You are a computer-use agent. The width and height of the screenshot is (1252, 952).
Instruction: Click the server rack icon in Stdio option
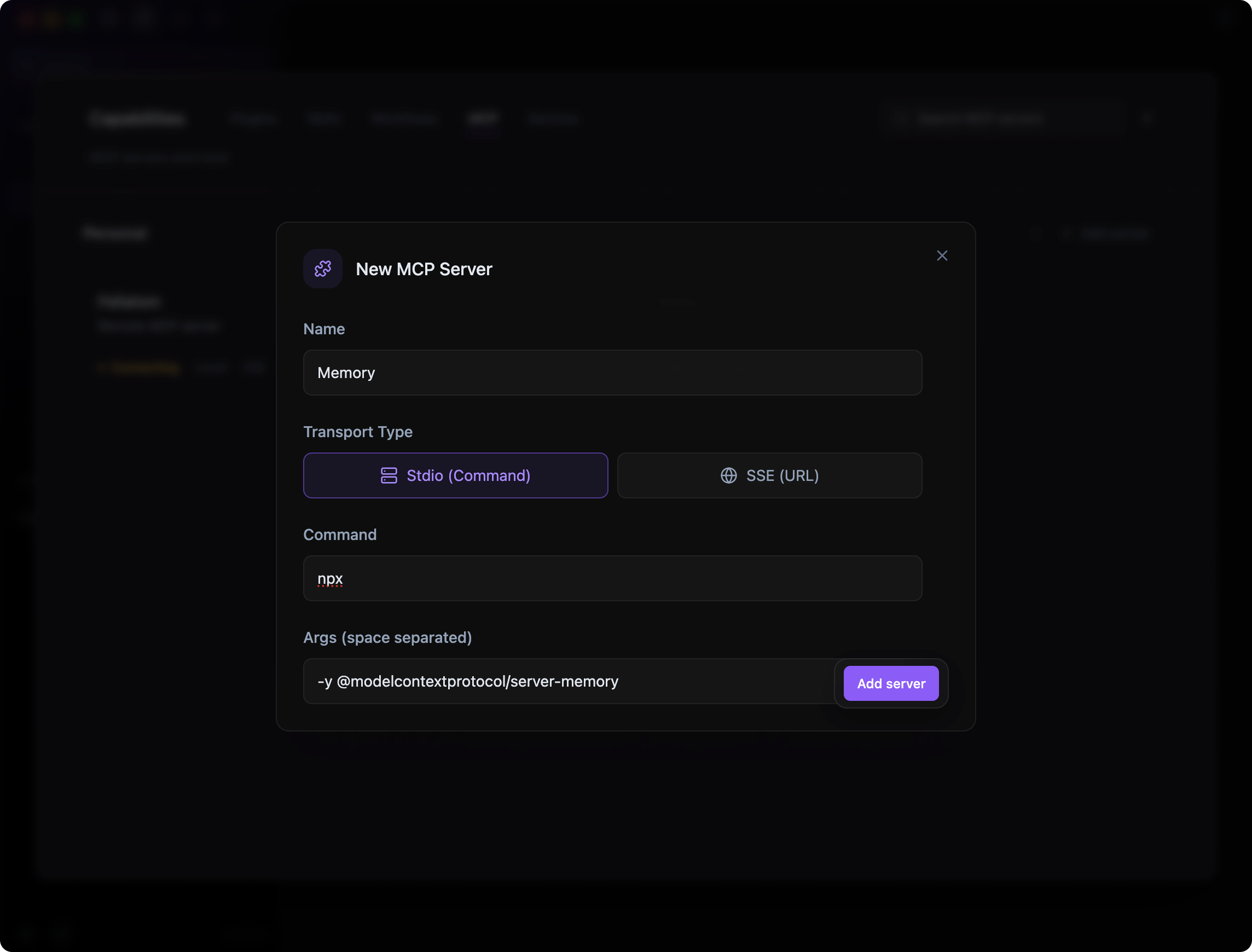pyautogui.click(x=389, y=475)
